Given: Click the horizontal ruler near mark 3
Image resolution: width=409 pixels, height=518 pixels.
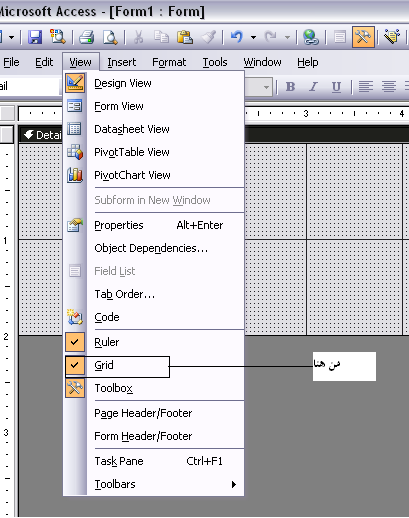Looking at the screenshot, I should [x=306, y=114].
